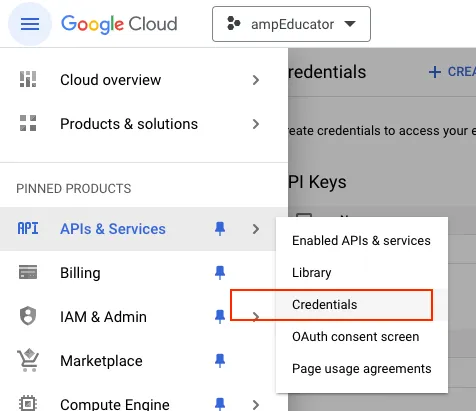Click the API icon in pinned products

28,229
